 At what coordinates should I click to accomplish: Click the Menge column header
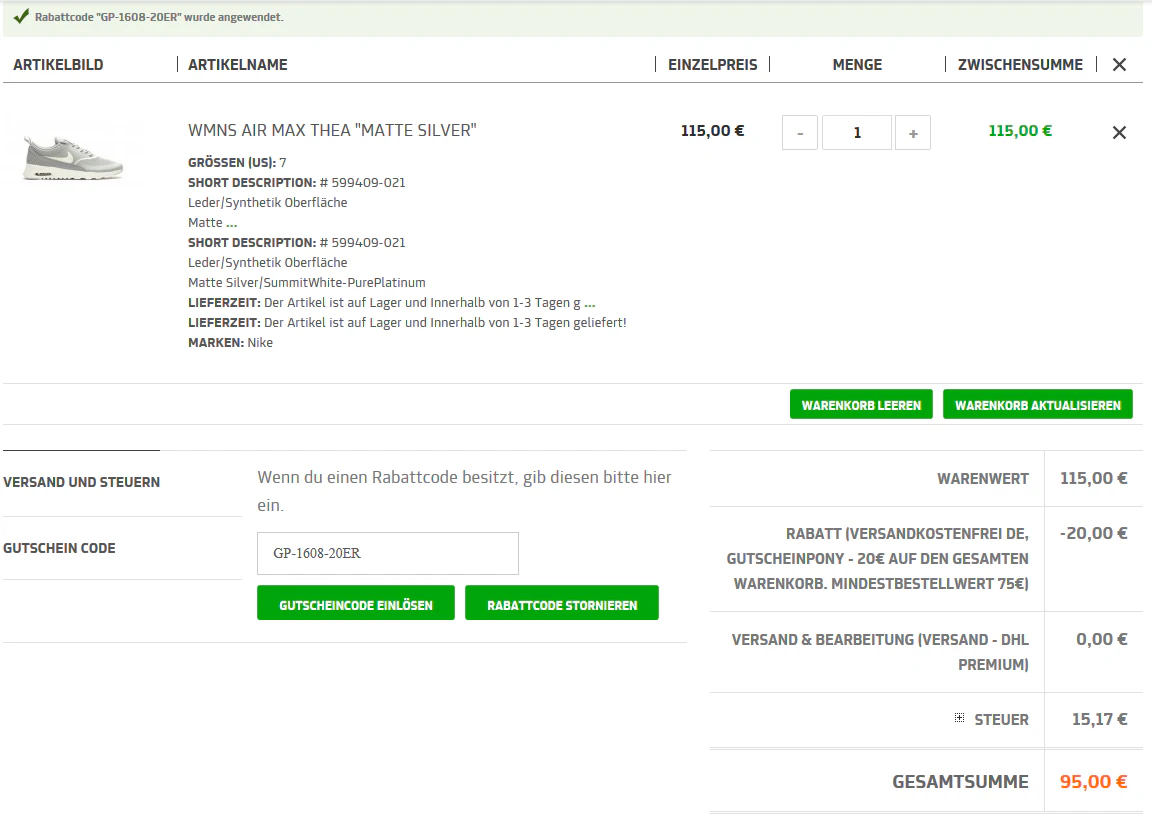click(857, 65)
